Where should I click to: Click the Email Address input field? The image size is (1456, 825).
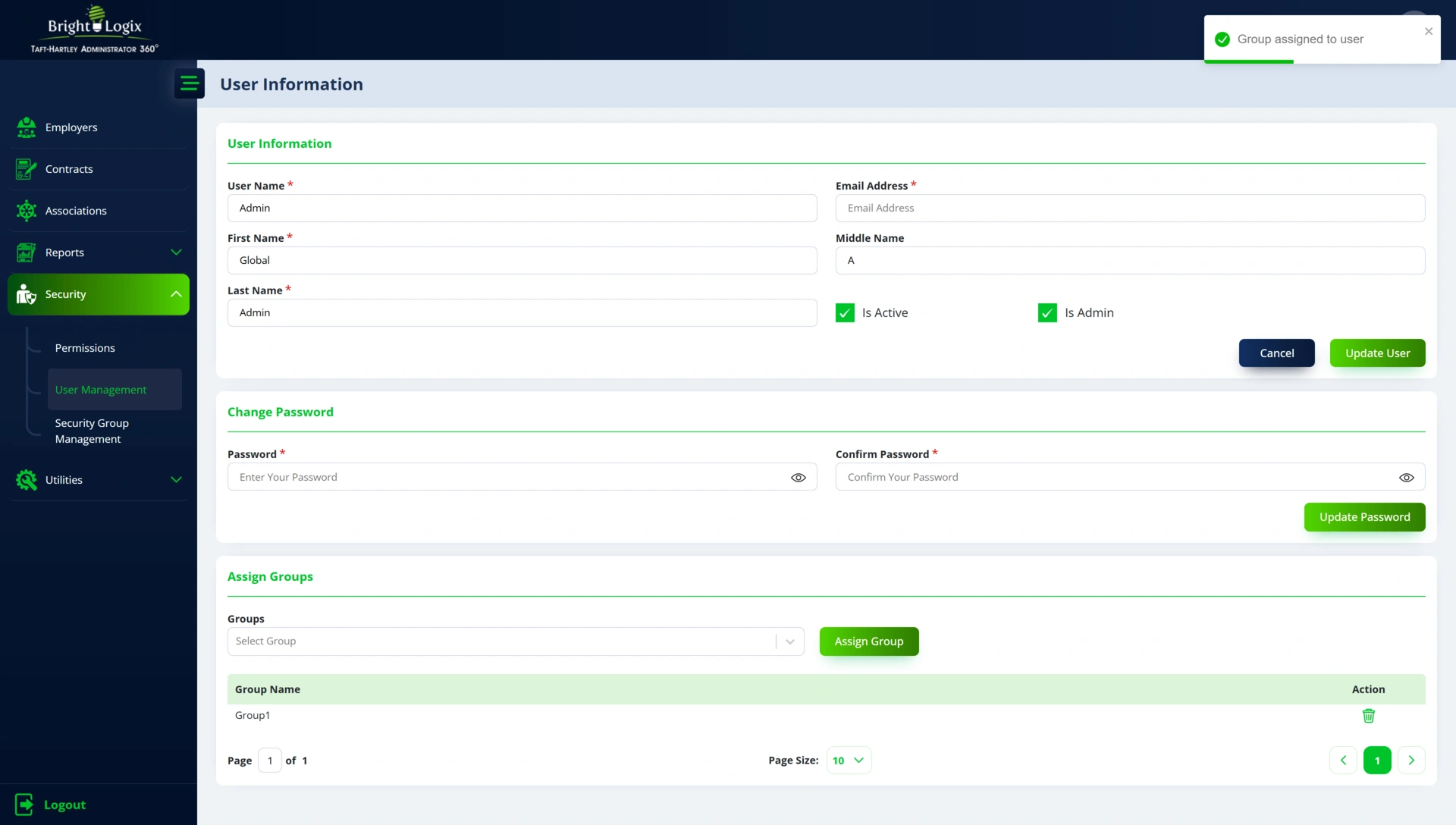pyautogui.click(x=1130, y=209)
